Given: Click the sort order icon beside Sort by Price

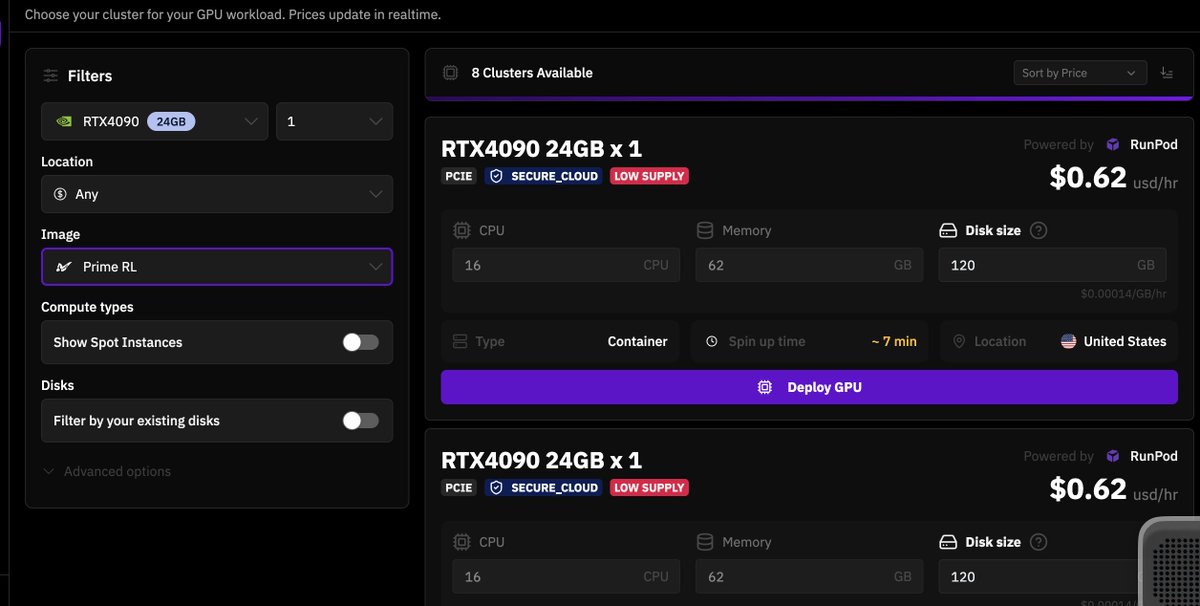Looking at the screenshot, I should [1167, 73].
